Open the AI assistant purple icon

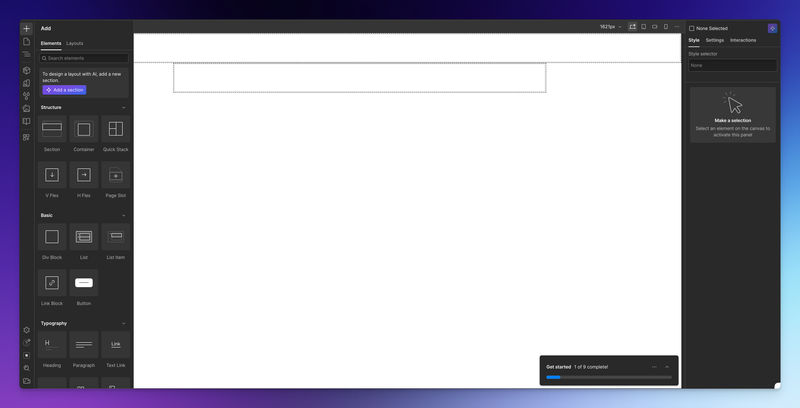(772, 29)
